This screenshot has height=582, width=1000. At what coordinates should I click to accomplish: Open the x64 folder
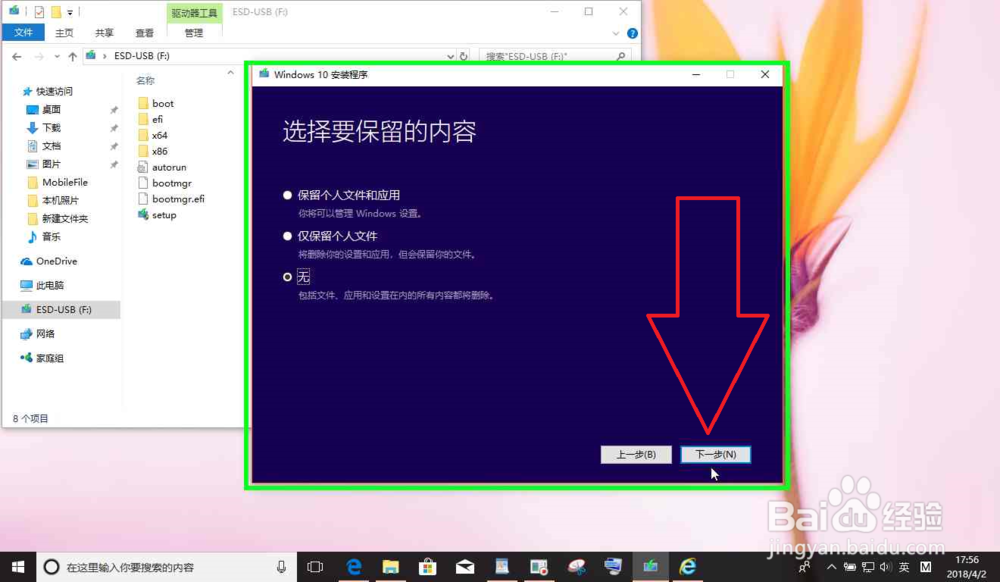click(157, 135)
